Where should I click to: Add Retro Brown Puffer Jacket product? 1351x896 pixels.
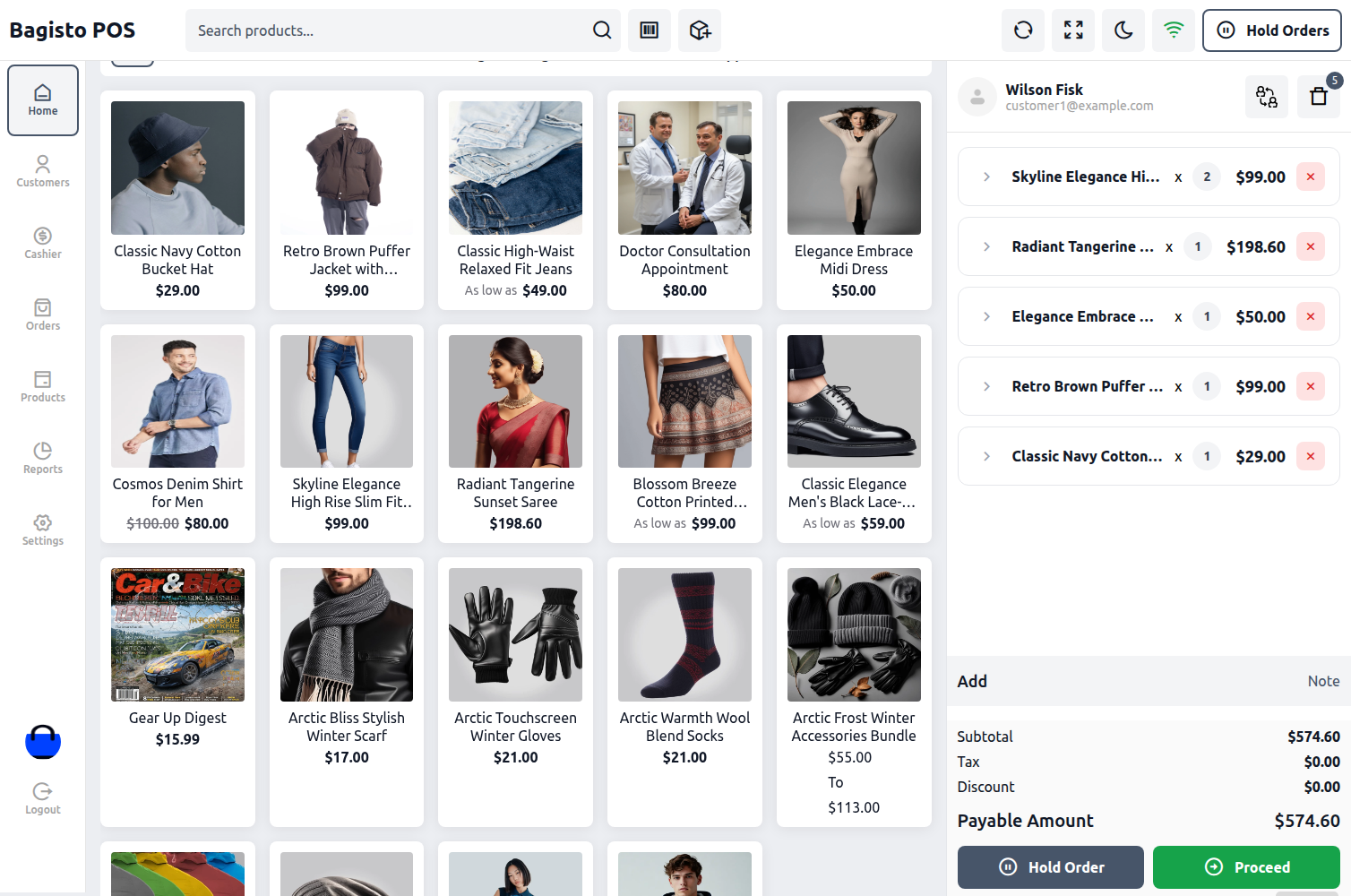tap(347, 200)
